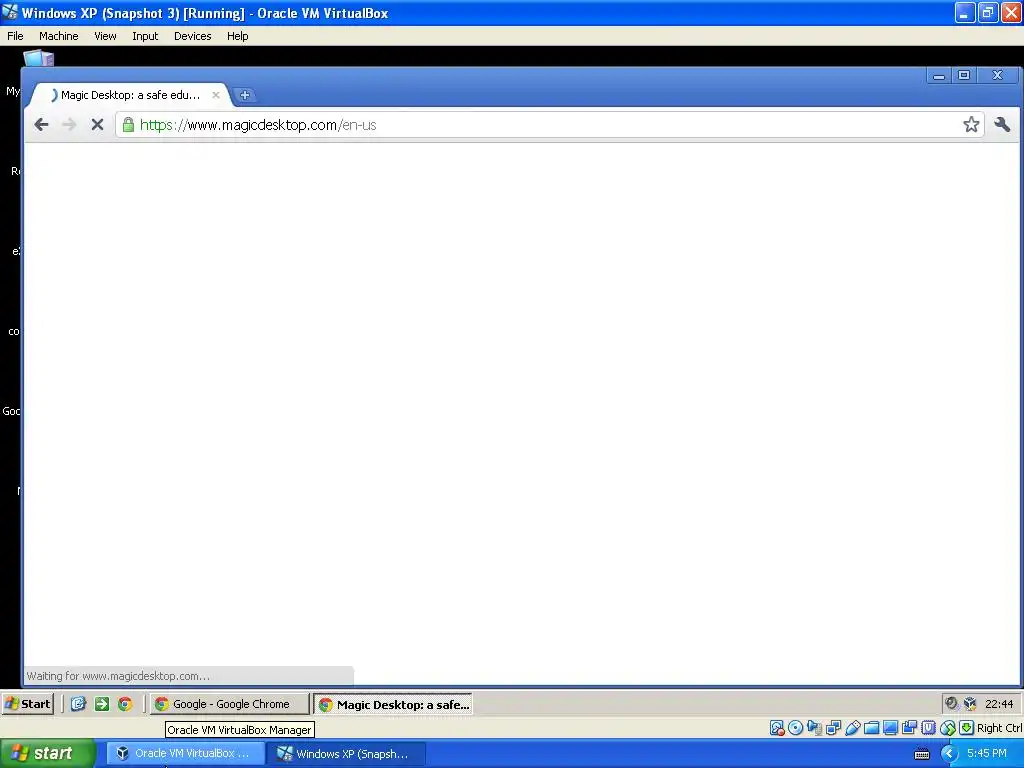The image size is (1024, 768).
Task: Click the optical disc status icon
Action: pyautogui.click(x=795, y=728)
